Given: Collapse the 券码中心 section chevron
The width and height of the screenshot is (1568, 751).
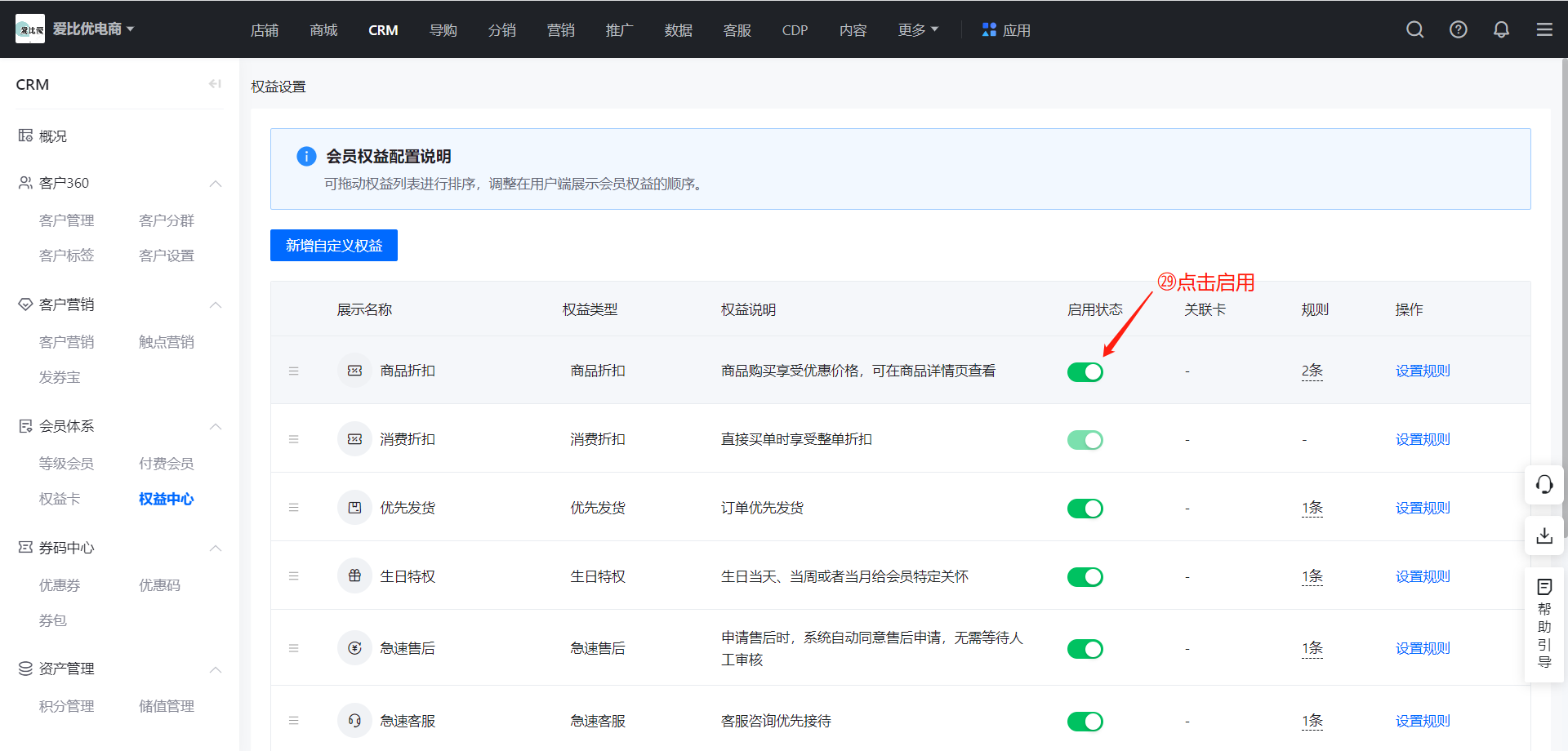Looking at the screenshot, I should (x=216, y=548).
